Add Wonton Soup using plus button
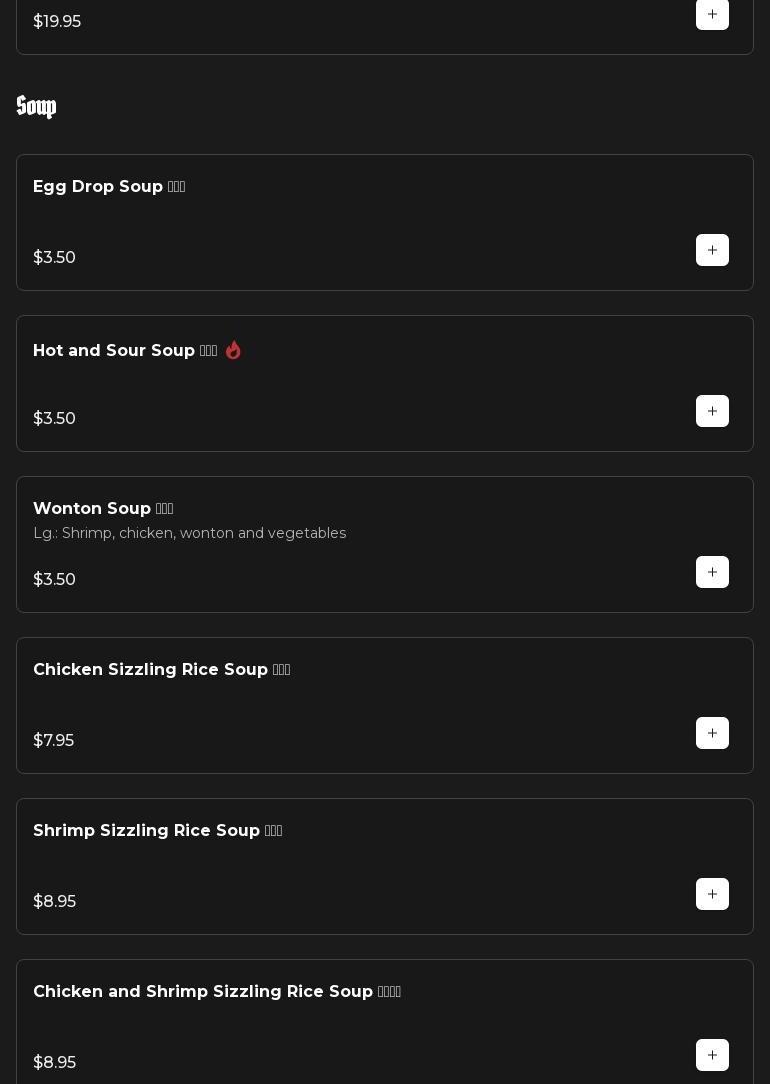Viewport: 770px width, 1084px height. tap(712, 572)
